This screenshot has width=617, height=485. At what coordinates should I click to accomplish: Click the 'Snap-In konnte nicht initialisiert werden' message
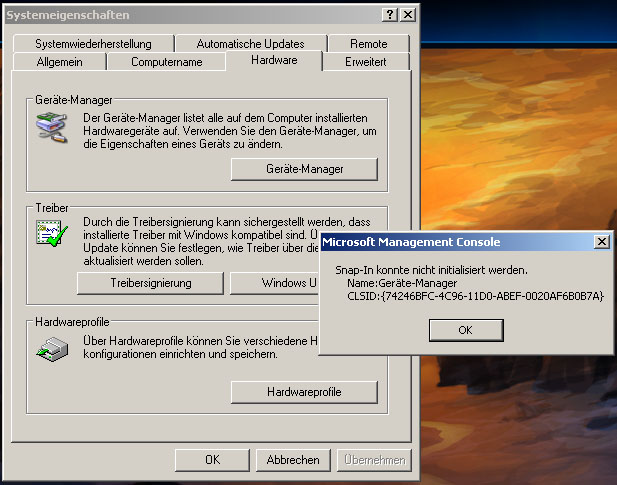coord(431,270)
